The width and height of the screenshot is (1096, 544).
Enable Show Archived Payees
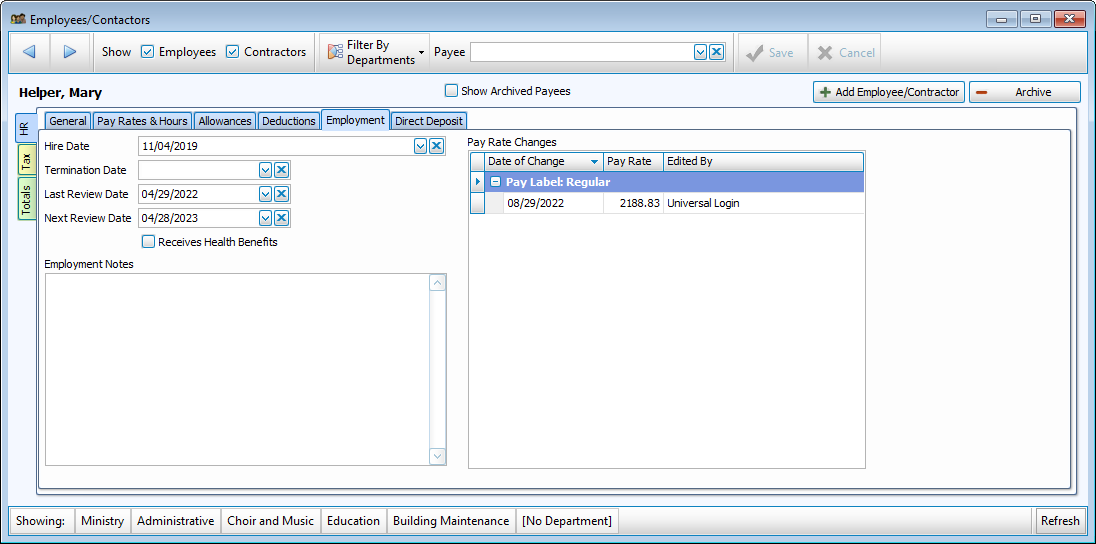click(x=451, y=91)
